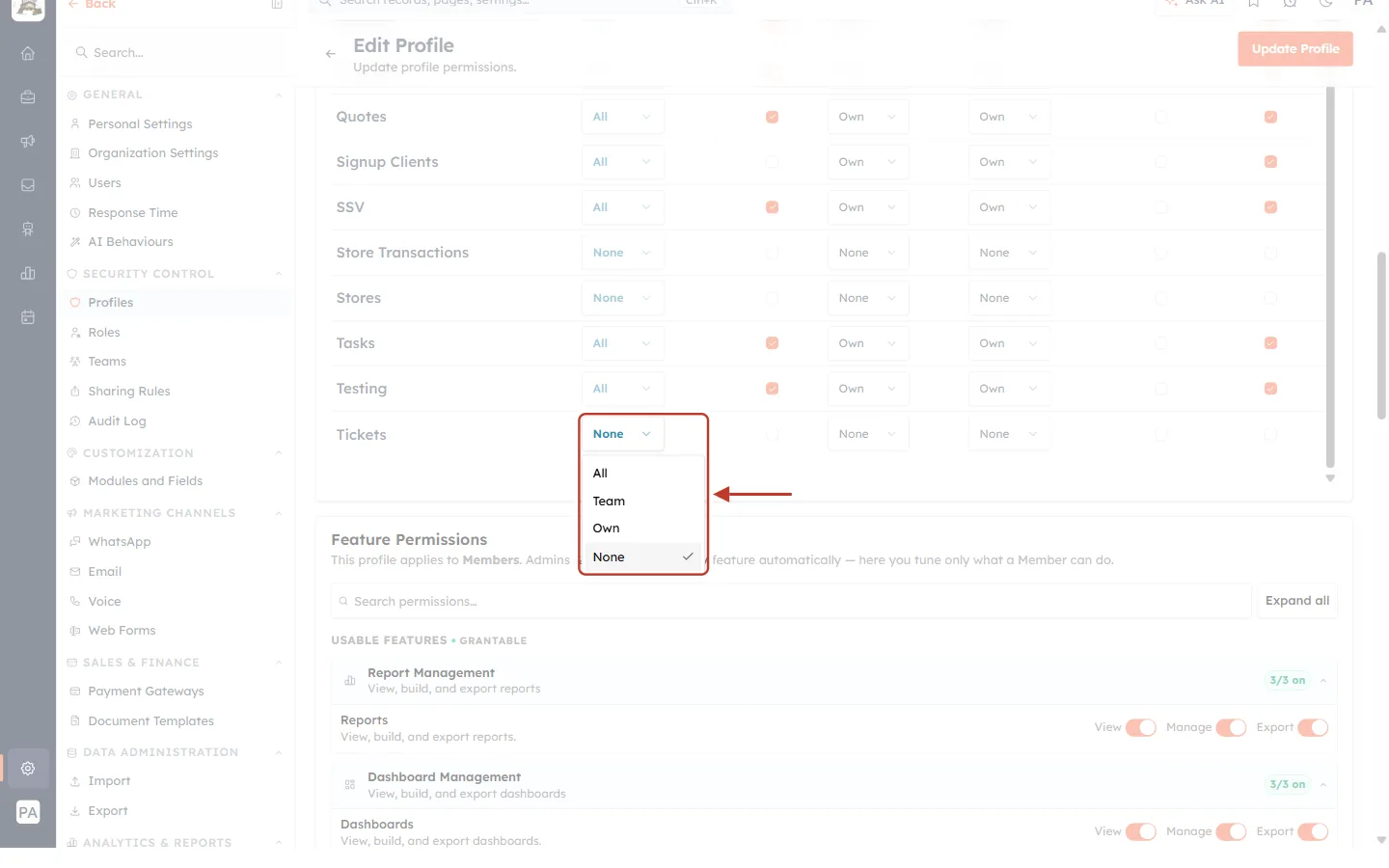Pick Own in the open dropdown list

pos(642,529)
